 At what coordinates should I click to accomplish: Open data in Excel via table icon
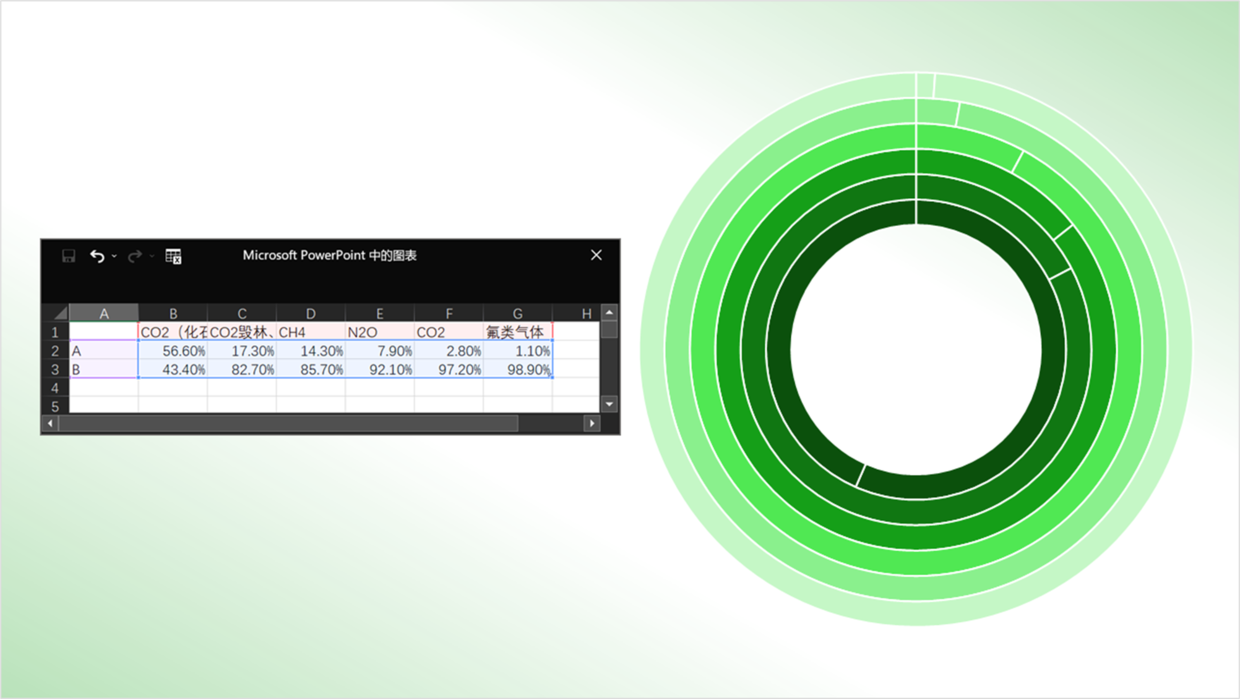click(173, 256)
